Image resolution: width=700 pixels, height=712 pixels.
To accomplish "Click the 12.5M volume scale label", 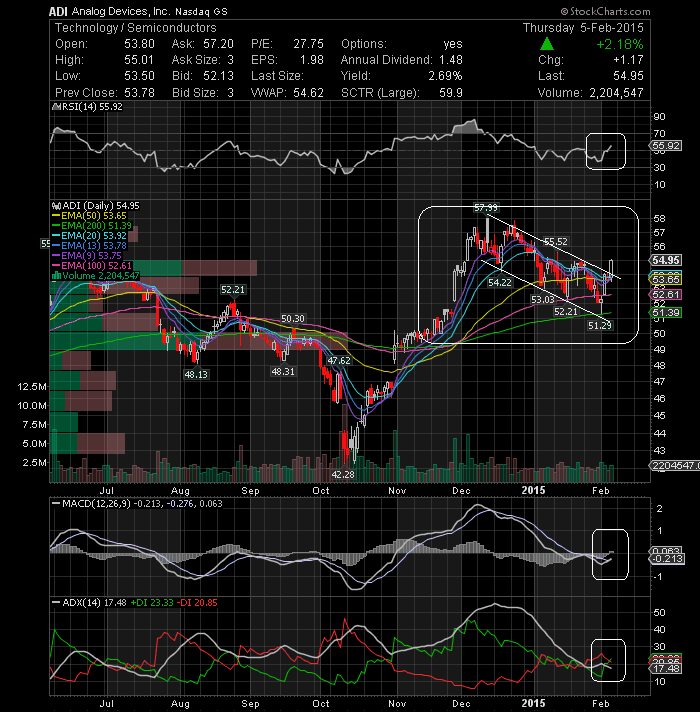I will coord(32,387).
